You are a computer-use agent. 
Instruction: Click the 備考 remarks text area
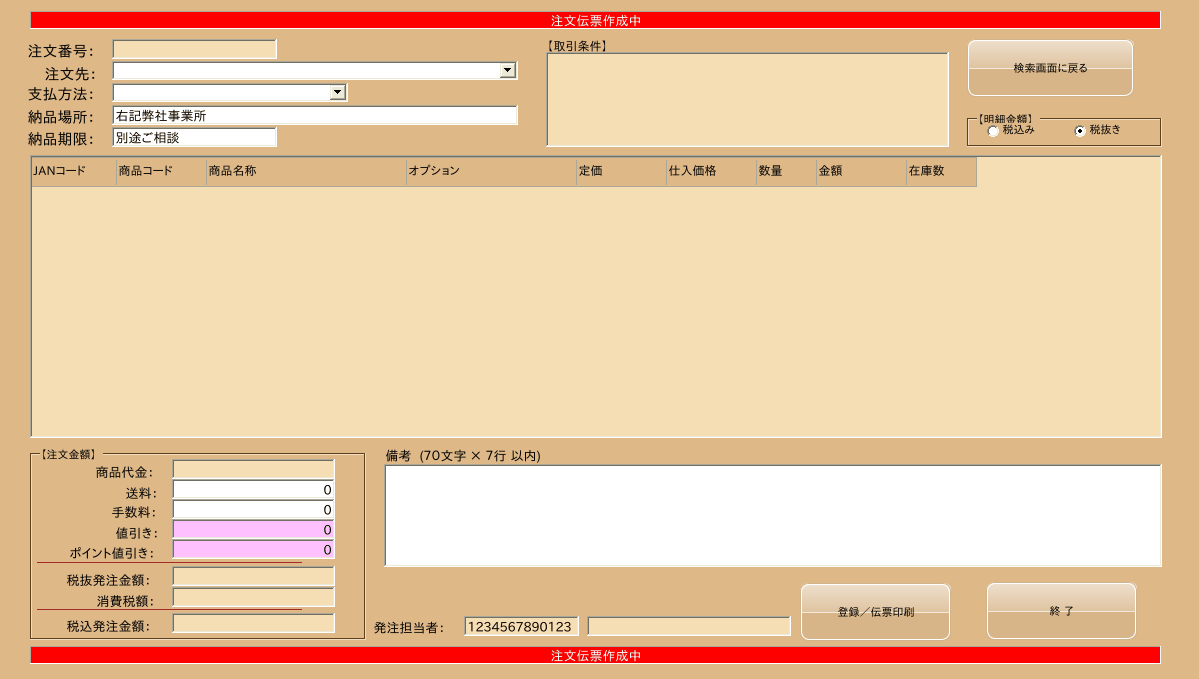tap(773, 515)
